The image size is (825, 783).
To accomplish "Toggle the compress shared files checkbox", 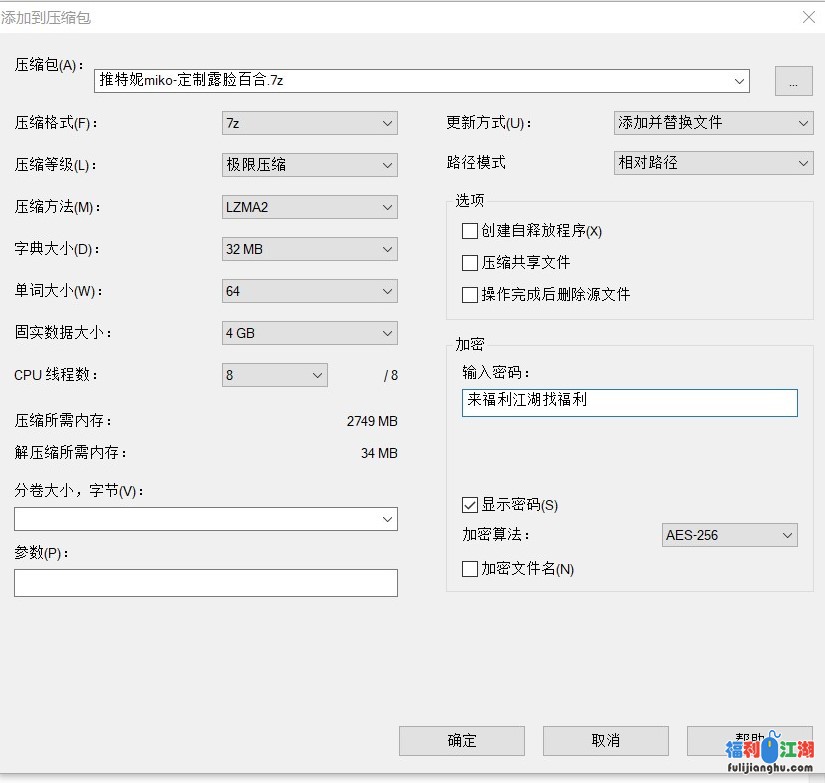I will tap(470, 263).
